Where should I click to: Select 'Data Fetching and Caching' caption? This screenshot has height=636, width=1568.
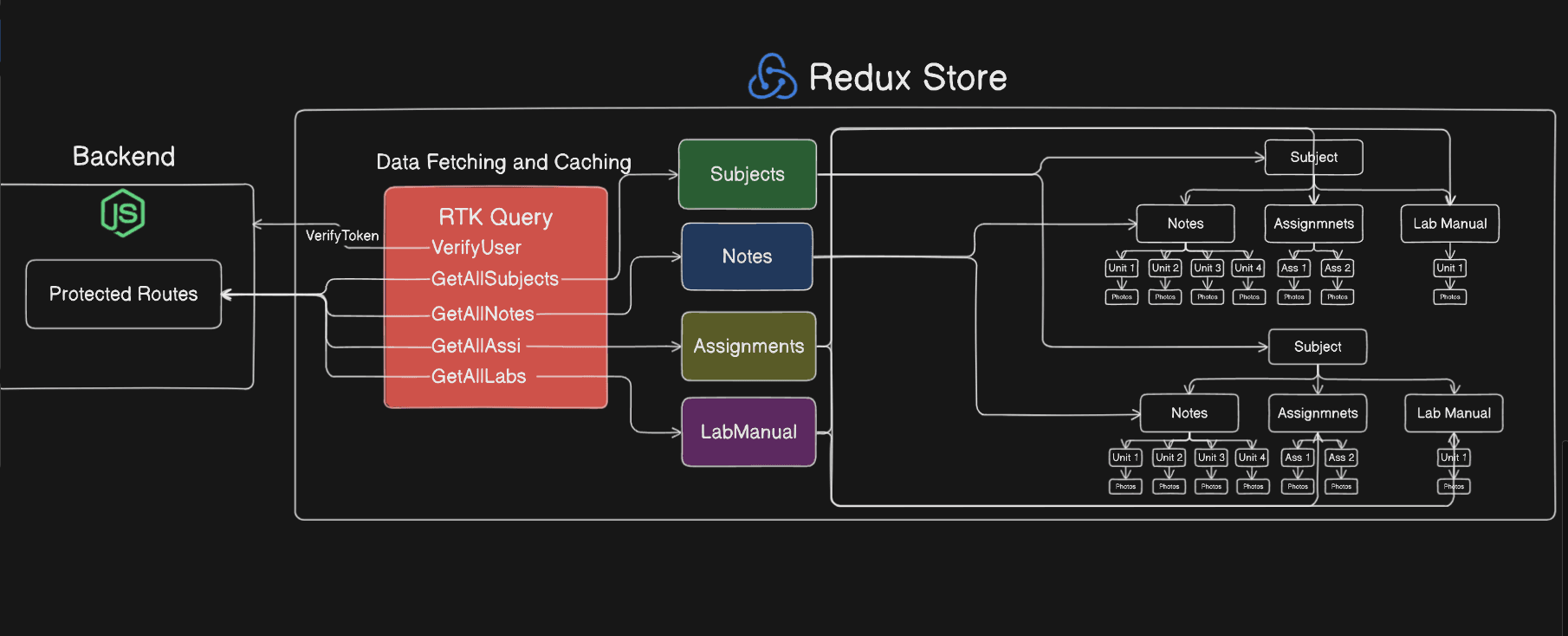503,162
